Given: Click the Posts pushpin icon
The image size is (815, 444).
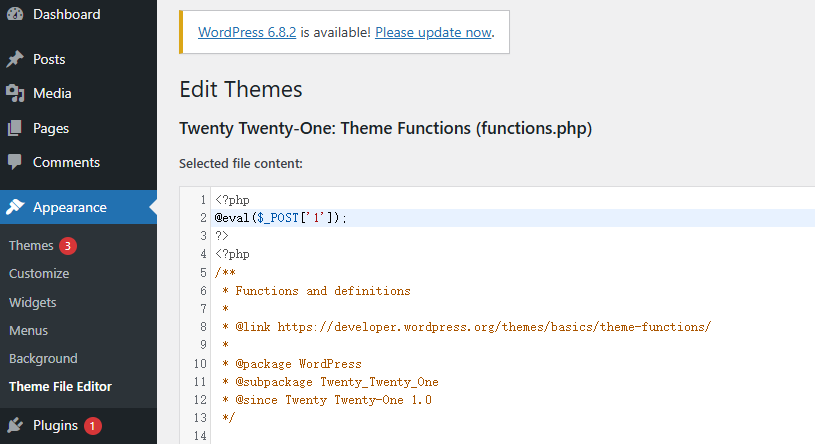Looking at the screenshot, I should point(15,59).
